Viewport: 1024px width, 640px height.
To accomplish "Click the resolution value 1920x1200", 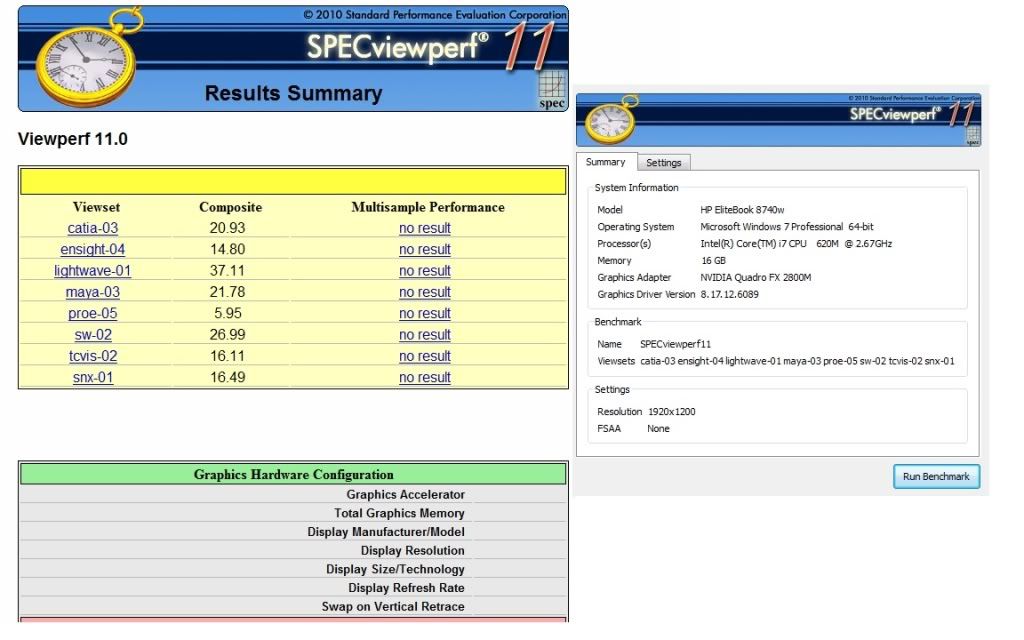I will 671,411.
